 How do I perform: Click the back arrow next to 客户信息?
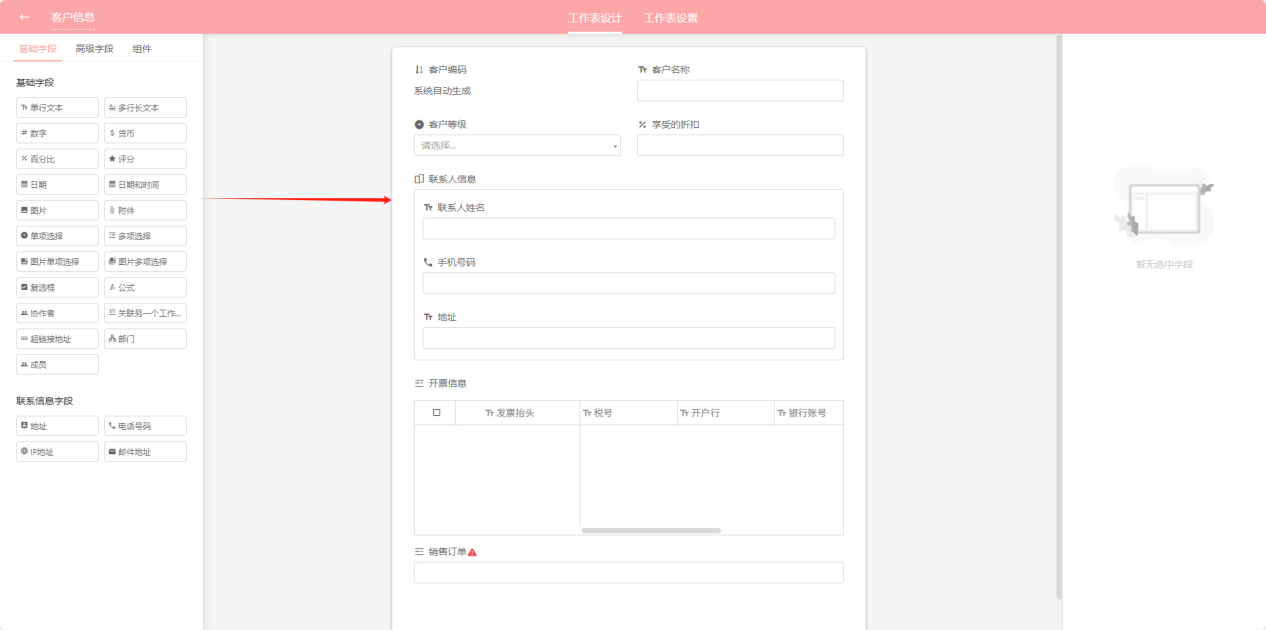(x=24, y=17)
